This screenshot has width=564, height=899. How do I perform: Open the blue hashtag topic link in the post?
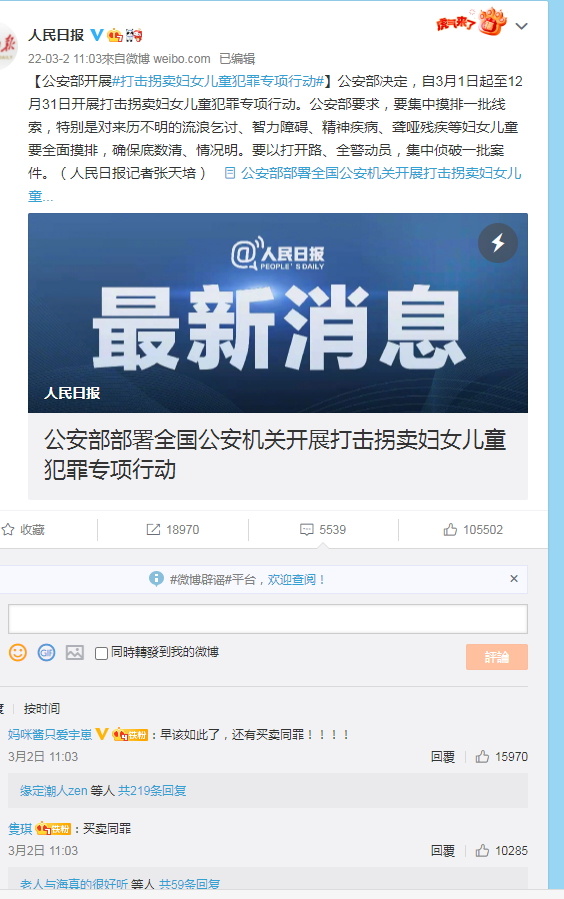(x=219, y=81)
